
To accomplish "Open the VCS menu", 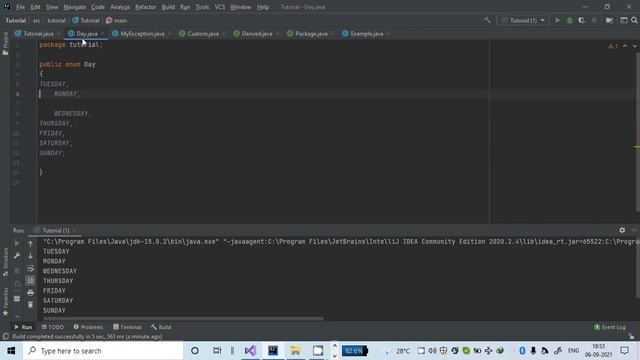I will pyautogui.click(x=220, y=7).
